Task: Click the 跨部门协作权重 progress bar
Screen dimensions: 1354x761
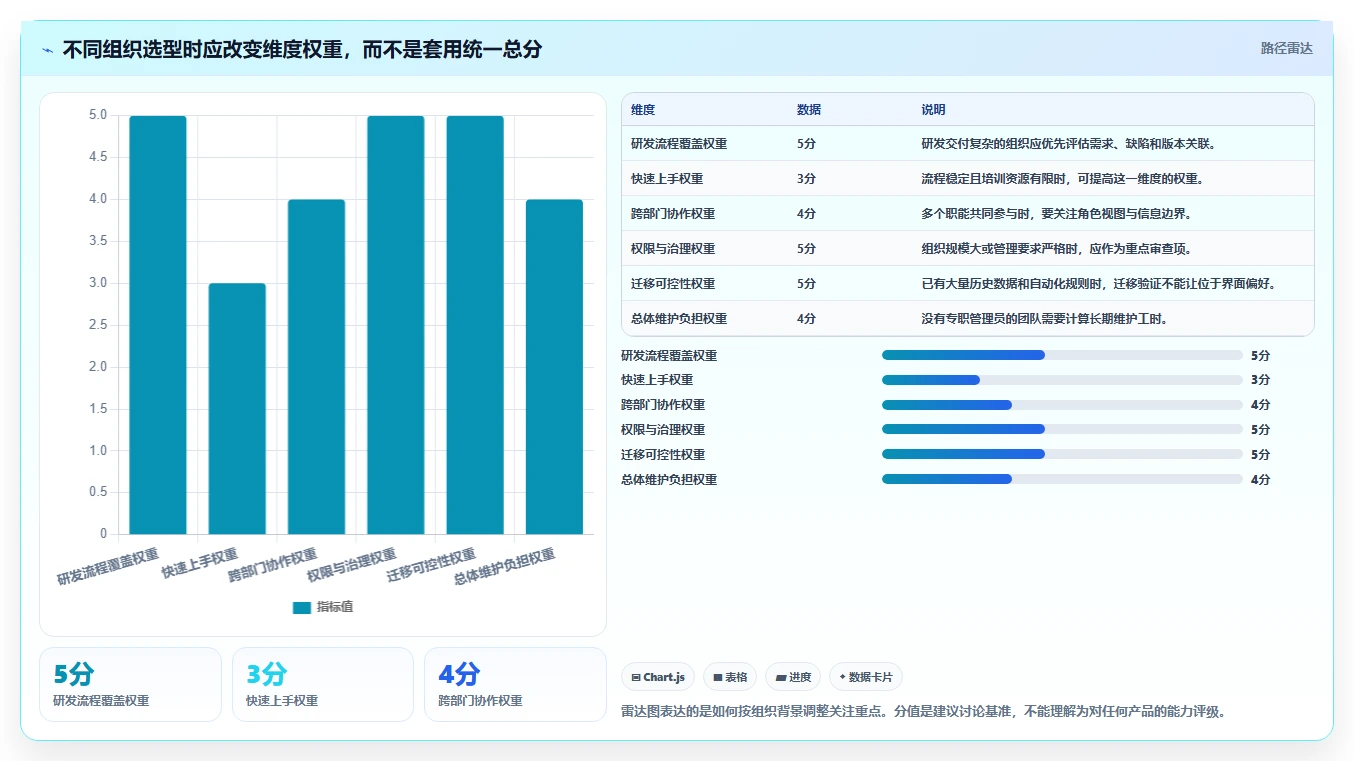Action: pyautogui.click(x=1062, y=405)
